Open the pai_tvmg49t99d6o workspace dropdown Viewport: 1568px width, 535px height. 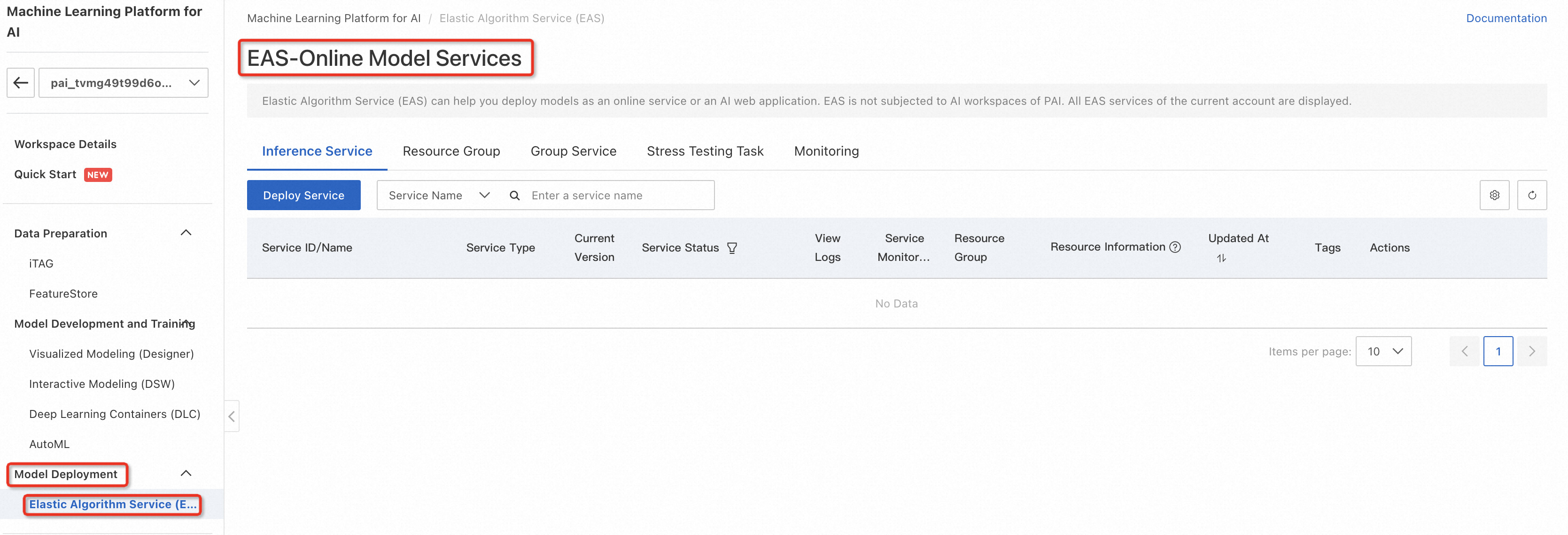tap(124, 83)
